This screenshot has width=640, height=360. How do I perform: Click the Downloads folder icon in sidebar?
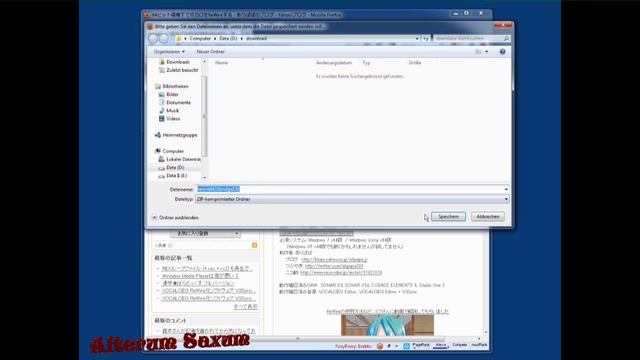tap(162, 62)
